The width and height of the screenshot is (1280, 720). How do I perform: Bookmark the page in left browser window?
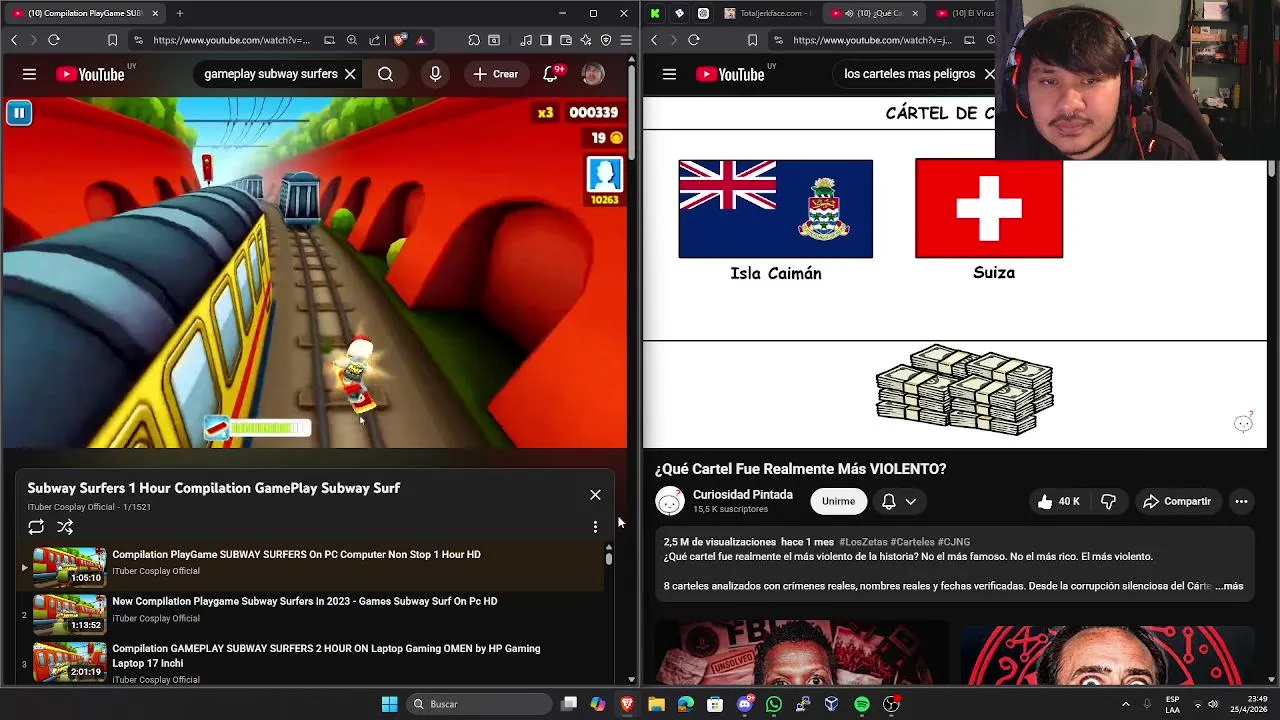[112, 40]
